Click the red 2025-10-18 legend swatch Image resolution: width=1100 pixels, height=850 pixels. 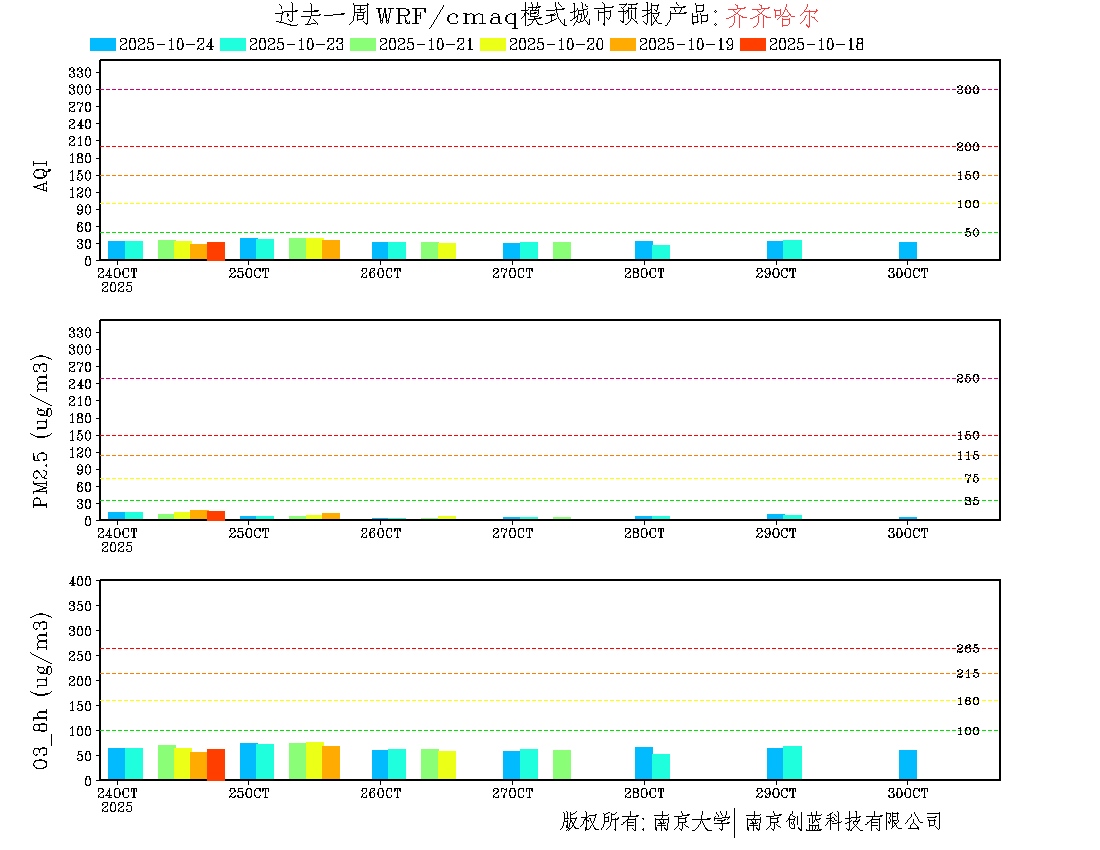[x=753, y=44]
